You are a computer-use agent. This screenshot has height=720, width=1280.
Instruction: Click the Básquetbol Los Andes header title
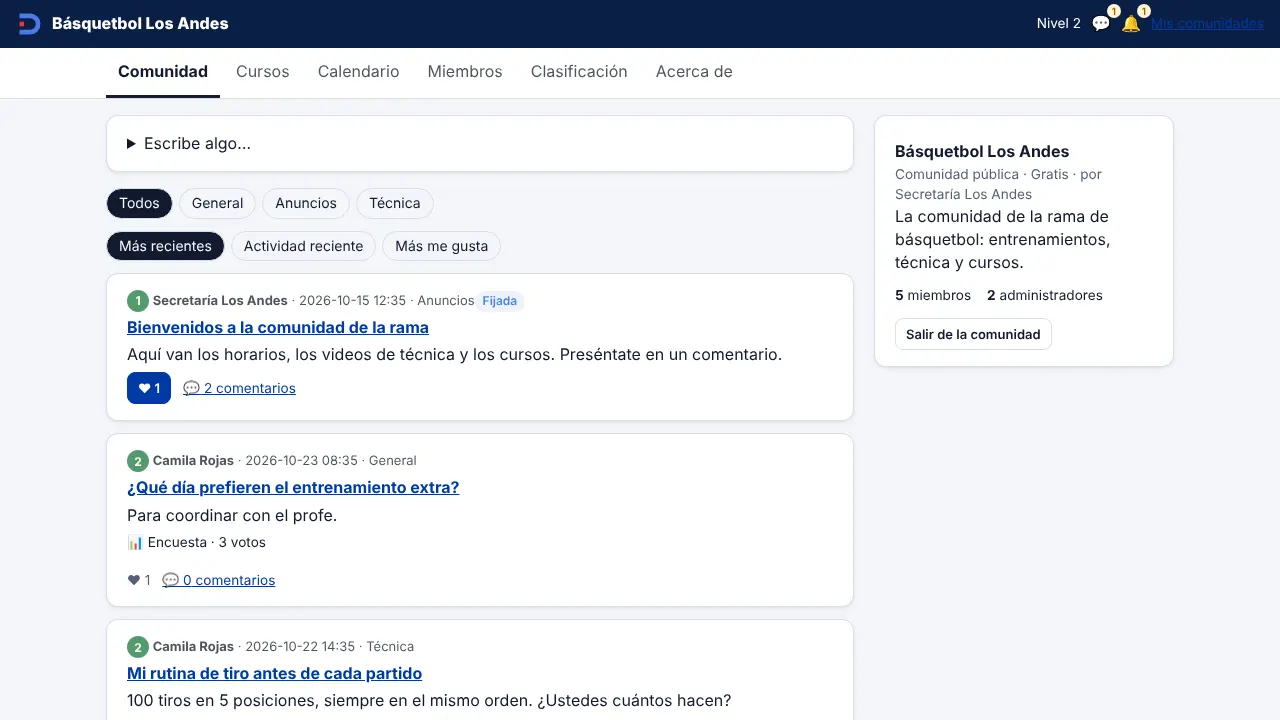140,24
